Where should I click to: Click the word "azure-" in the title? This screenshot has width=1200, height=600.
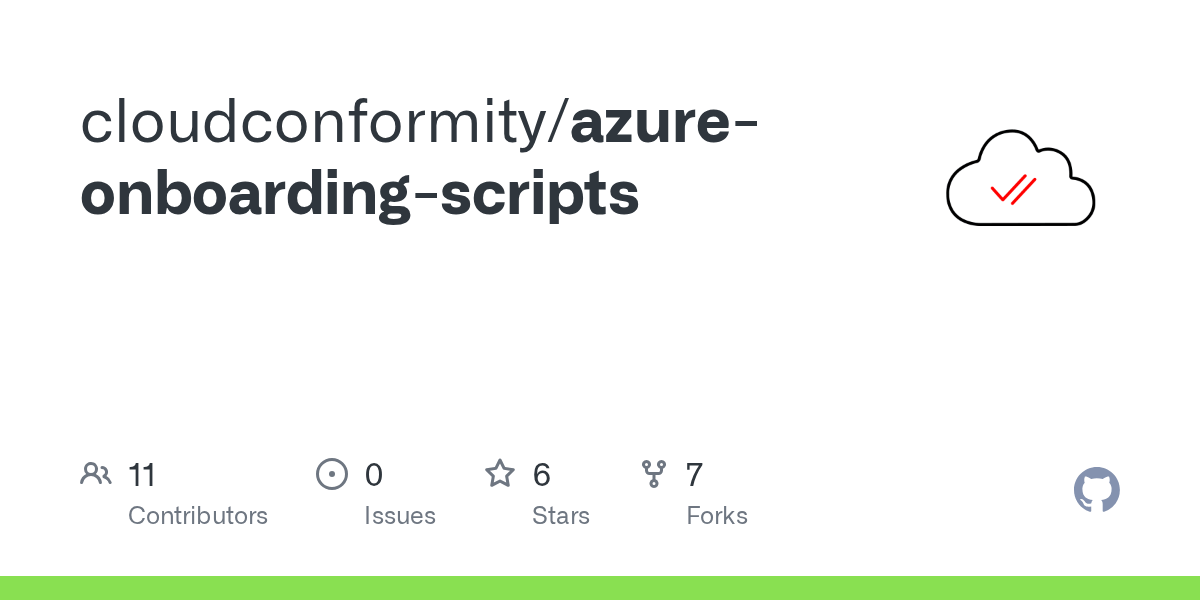664,123
